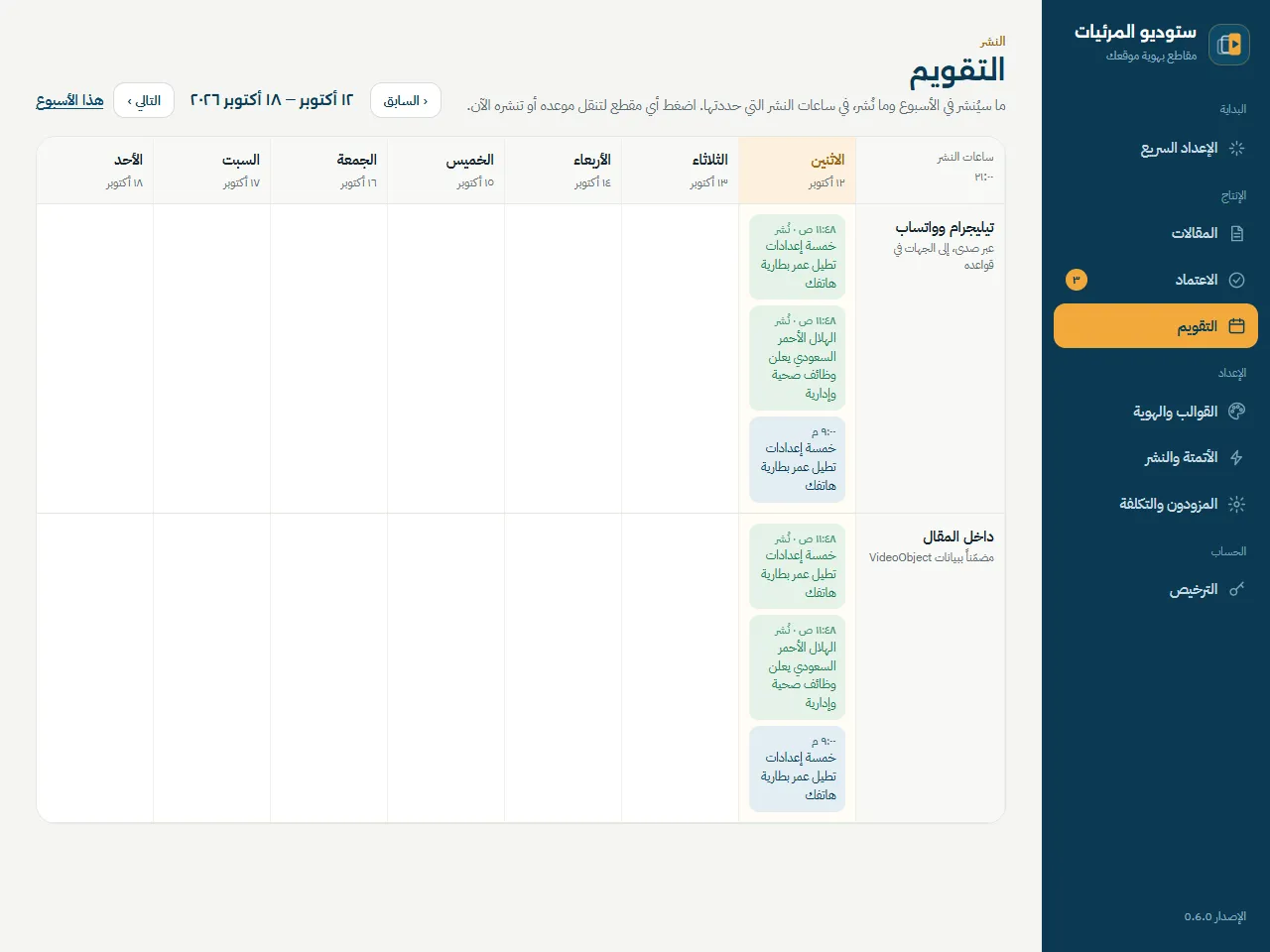Click the document icon beside المقالات
Screen dimensions: 1270x952
coord(1236,234)
